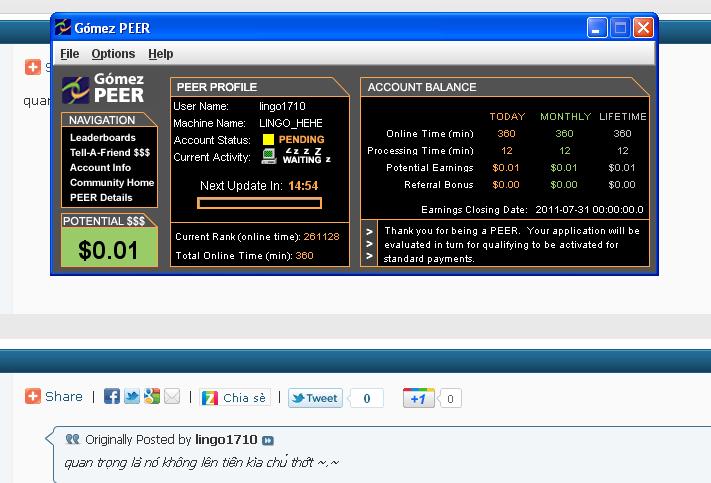This screenshot has height=483, width=711.
Task: Click the Next Update progress bar
Action: (x=259, y=203)
